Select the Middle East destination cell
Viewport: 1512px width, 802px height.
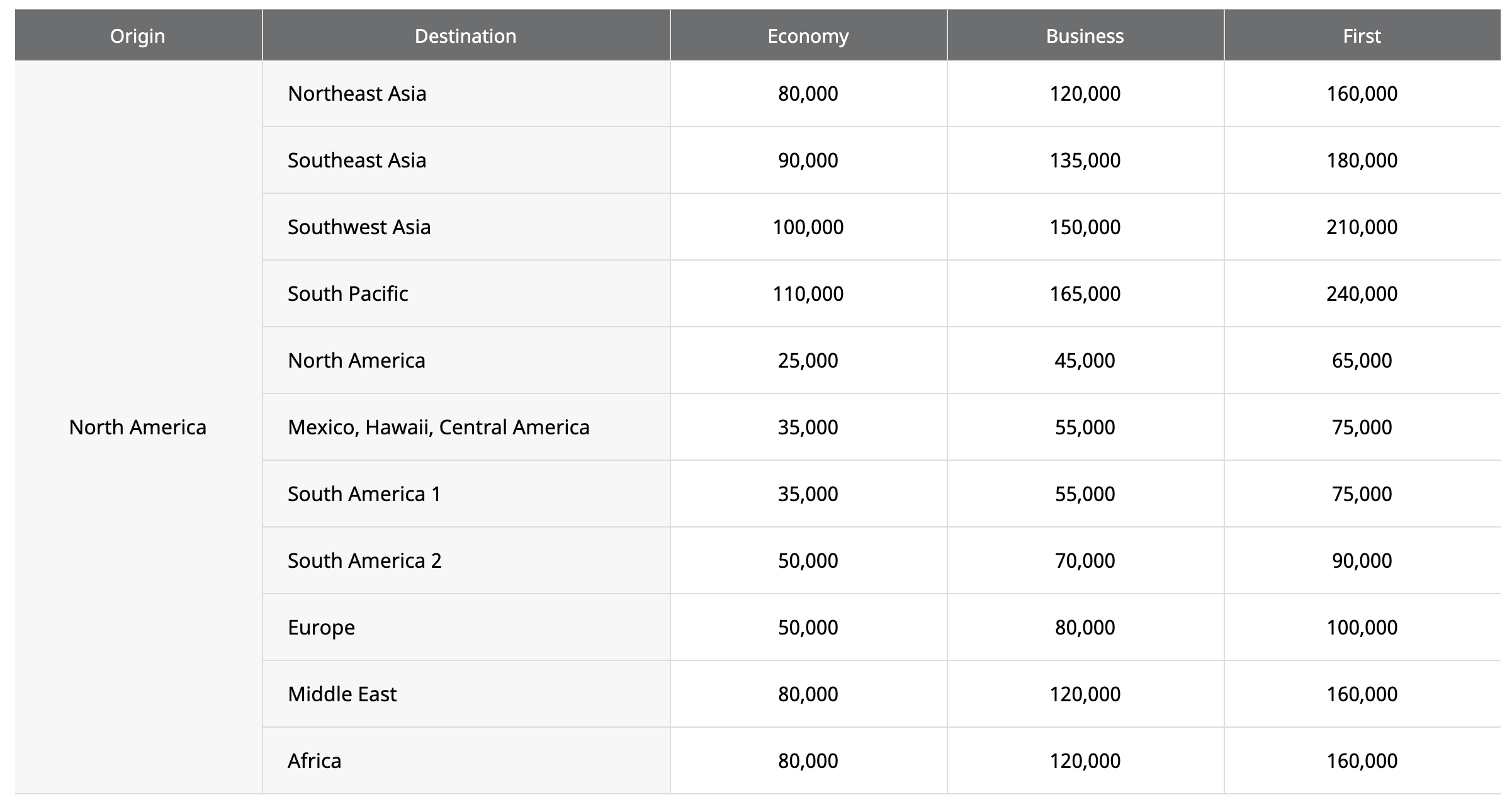coord(342,694)
